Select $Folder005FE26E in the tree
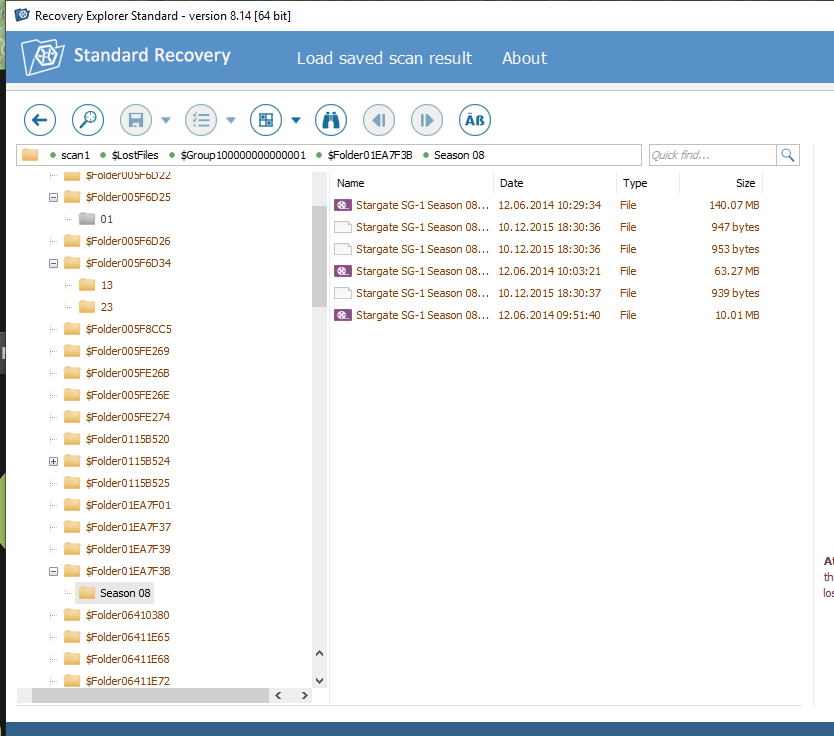The height and width of the screenshot is (736, 834). point(116,395)
